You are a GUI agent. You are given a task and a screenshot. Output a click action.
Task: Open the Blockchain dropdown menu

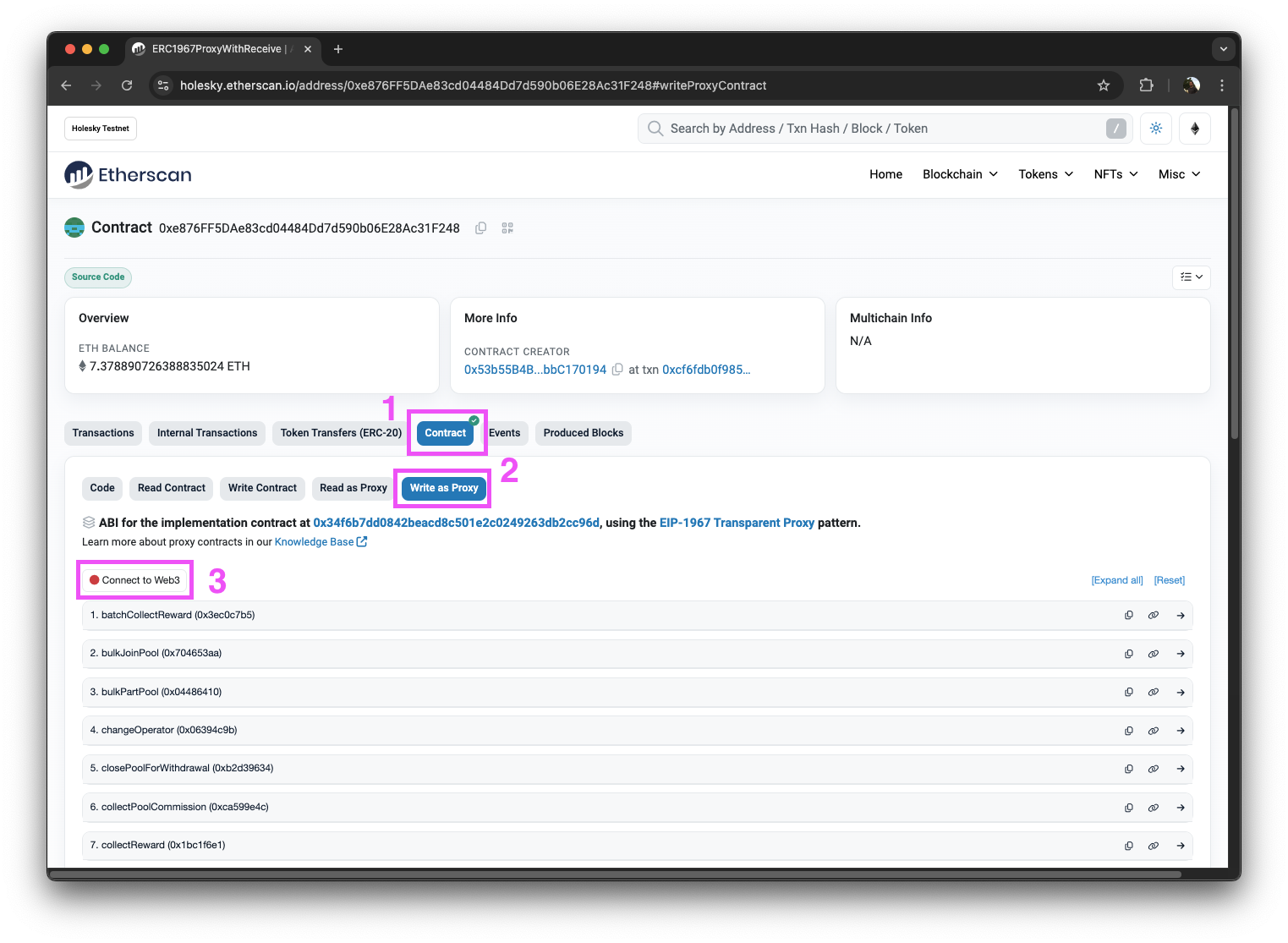pyautogui.click(x=960, y=174)
